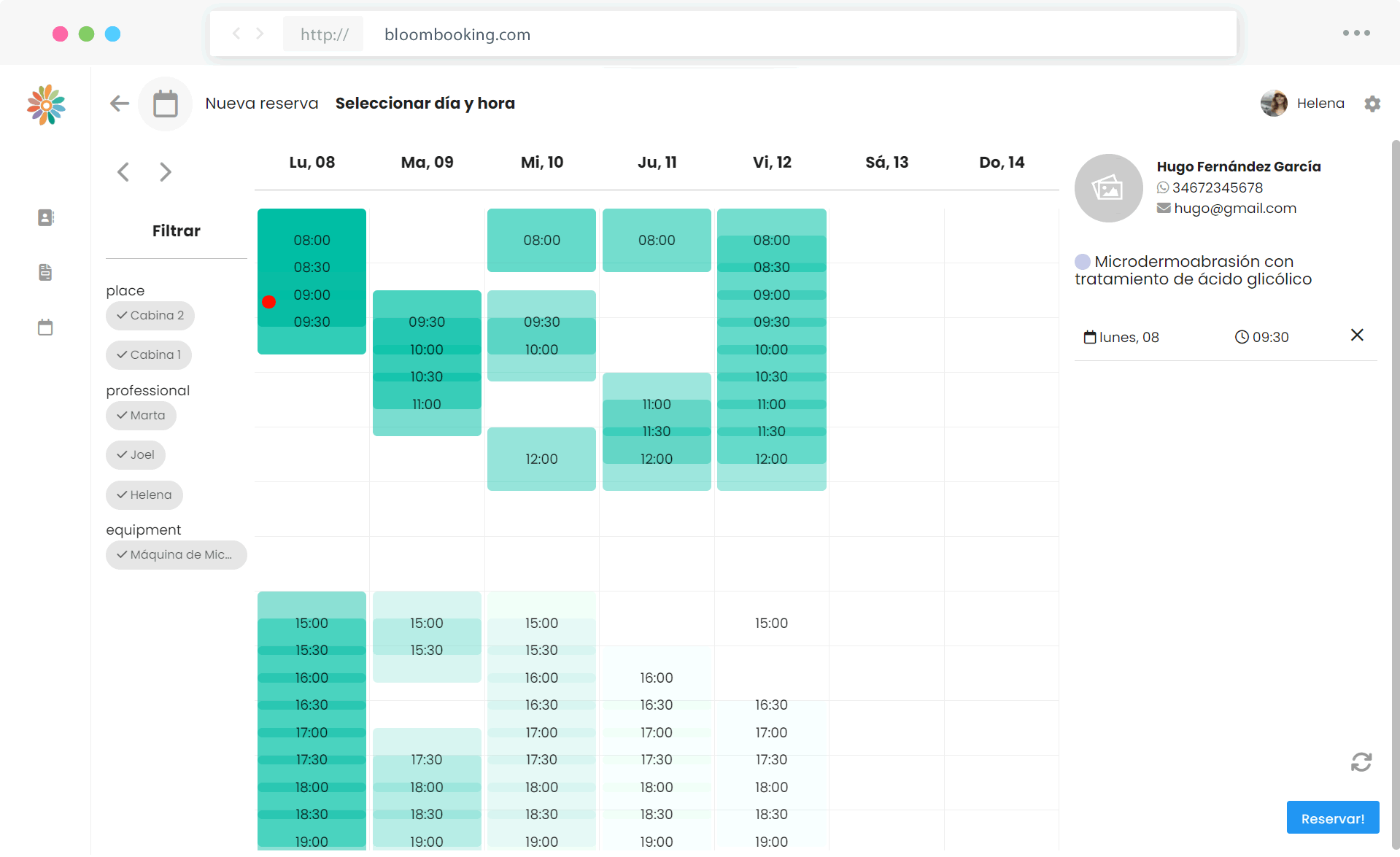Select the Vi, 12 day header
The height and width of the screenshot is (857, 1400).
[x=772, y=162]
